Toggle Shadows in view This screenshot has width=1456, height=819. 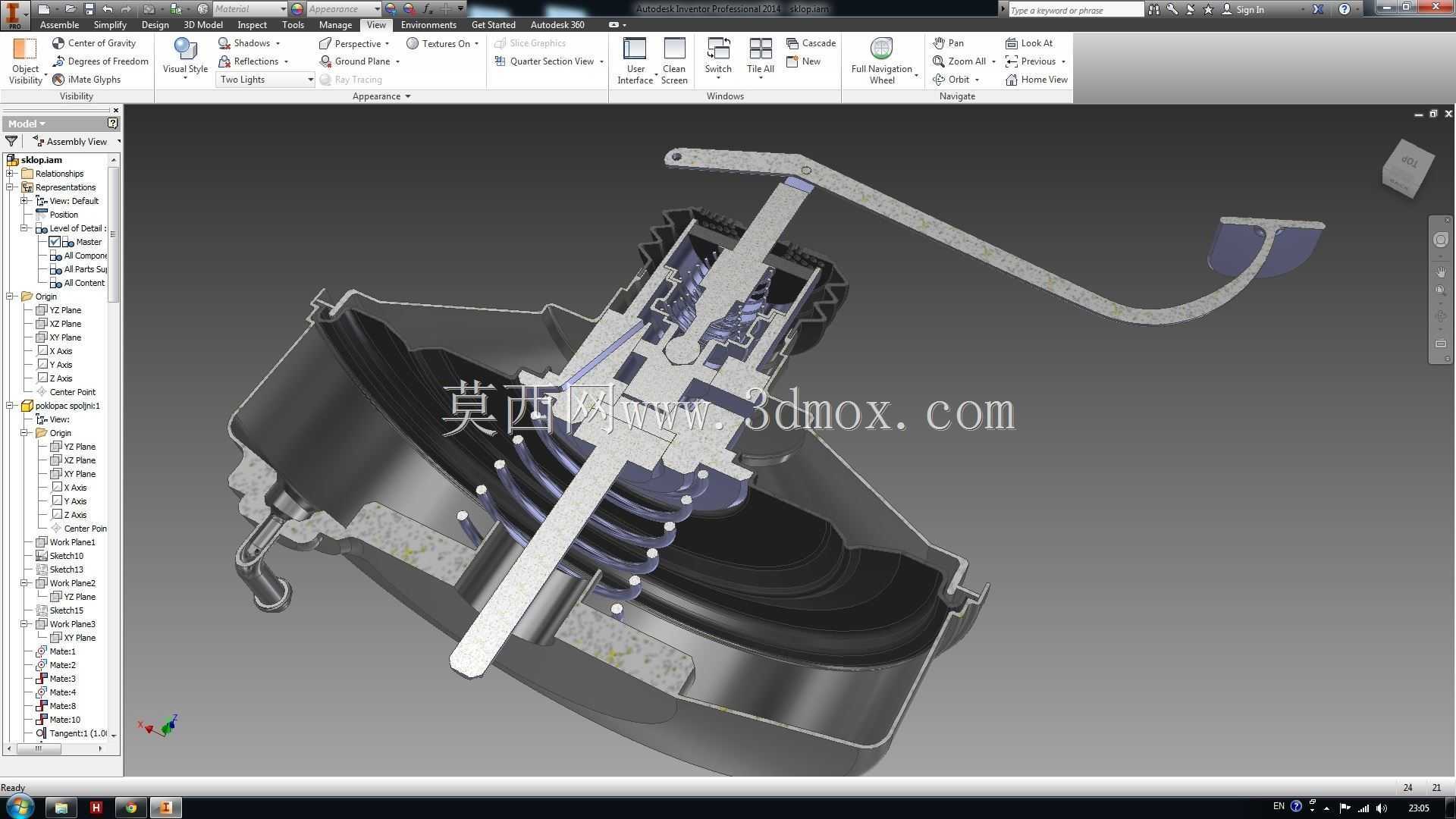tap(249, 43)
